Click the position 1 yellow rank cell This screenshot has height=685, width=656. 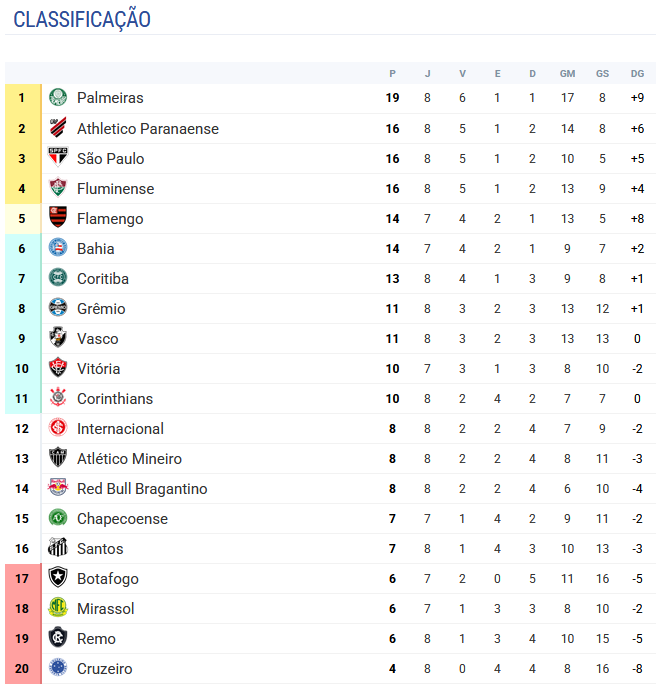coord(22,98)
